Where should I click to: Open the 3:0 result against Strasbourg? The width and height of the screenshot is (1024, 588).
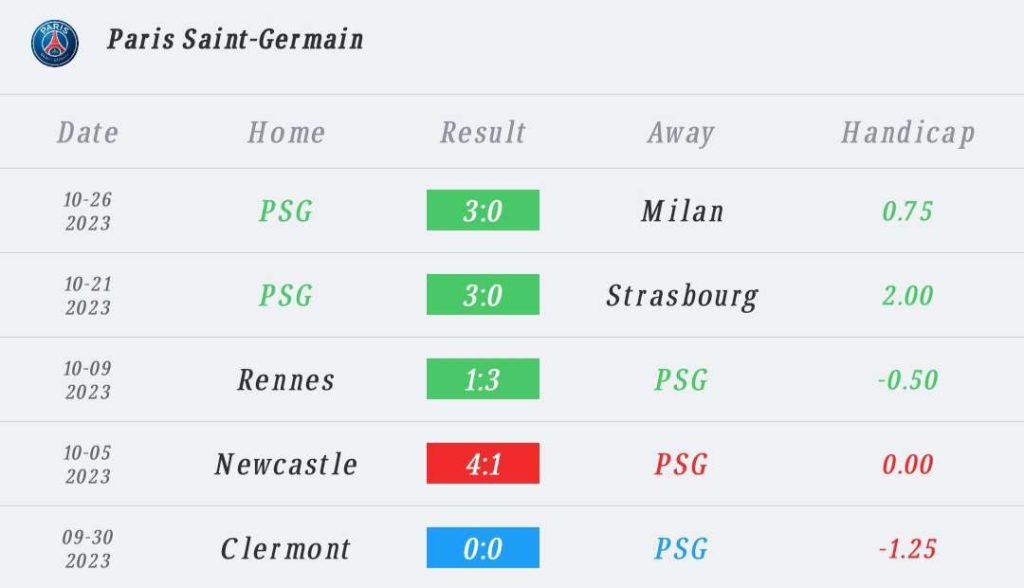[x=483, y=295]
